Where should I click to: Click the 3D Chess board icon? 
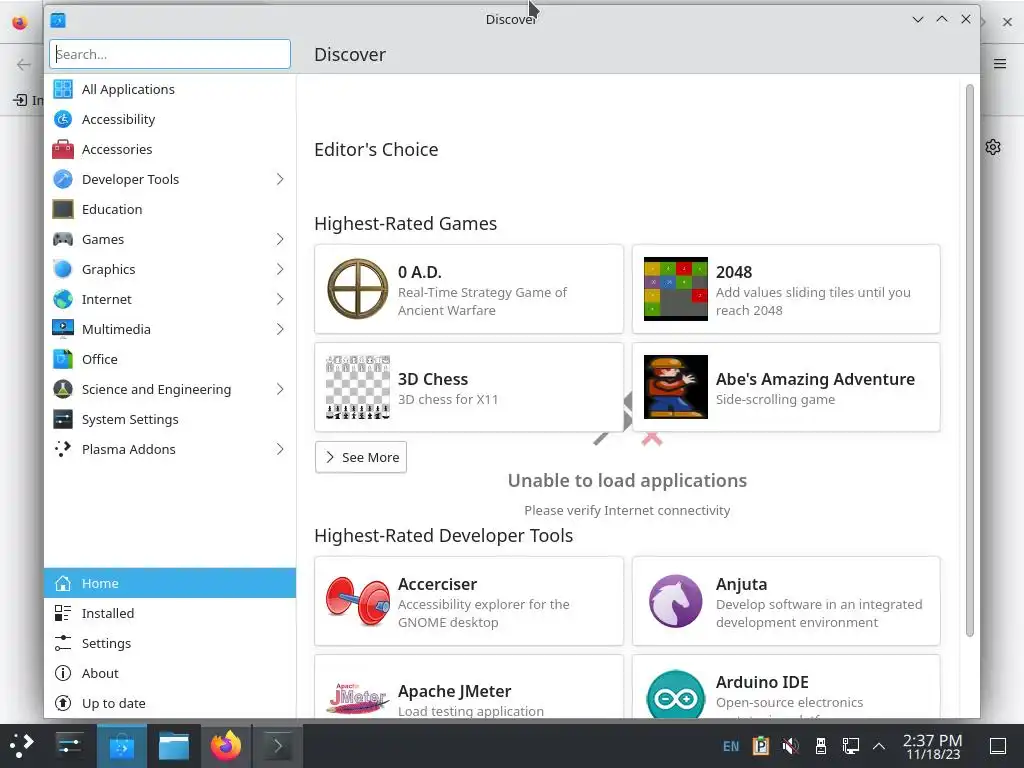(358, 387)
